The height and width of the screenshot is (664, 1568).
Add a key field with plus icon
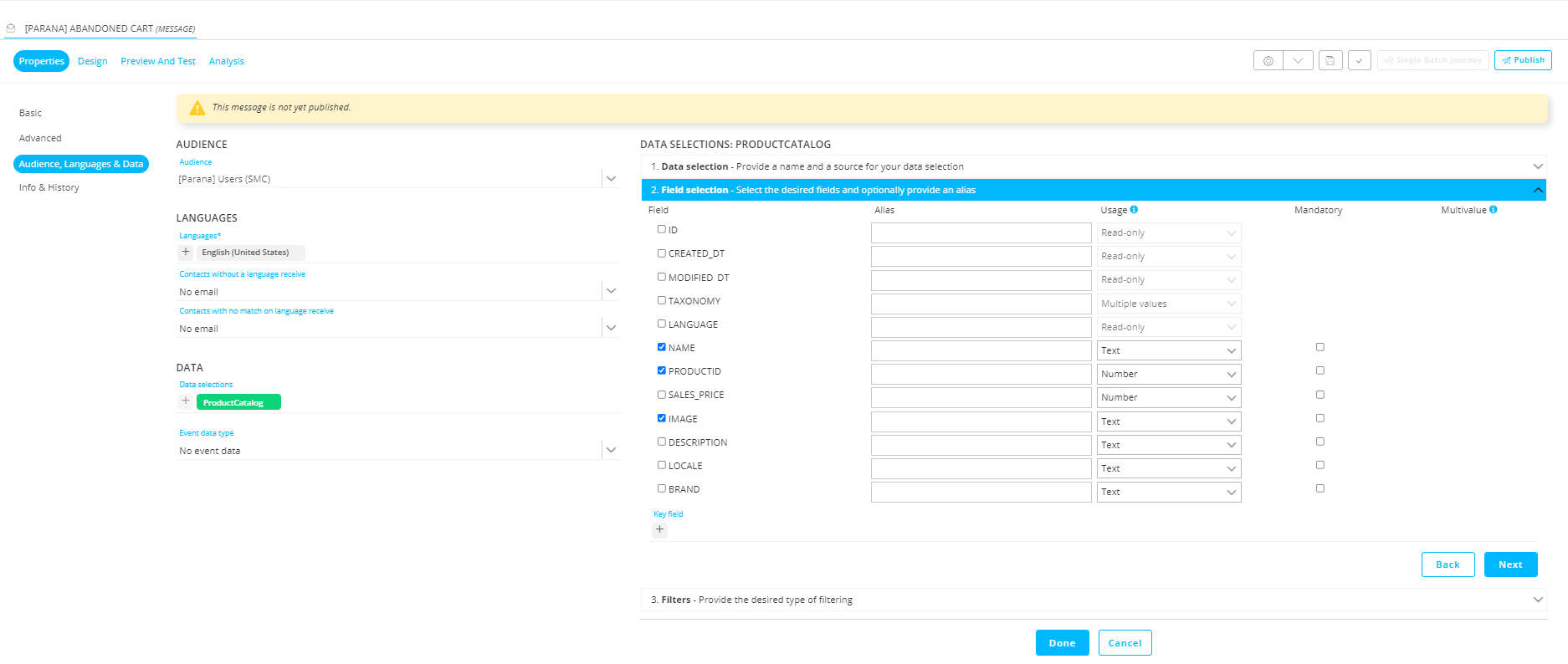pos(659,529)
